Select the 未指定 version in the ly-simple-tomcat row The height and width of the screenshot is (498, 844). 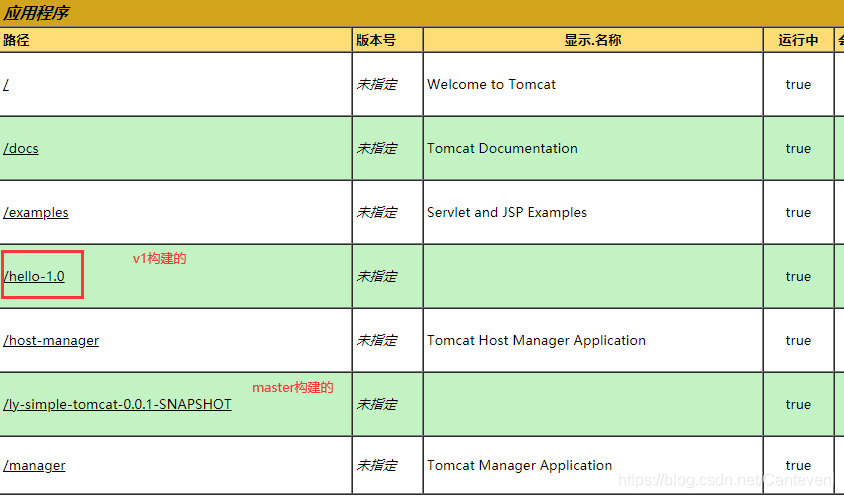(x=377, y=405)
